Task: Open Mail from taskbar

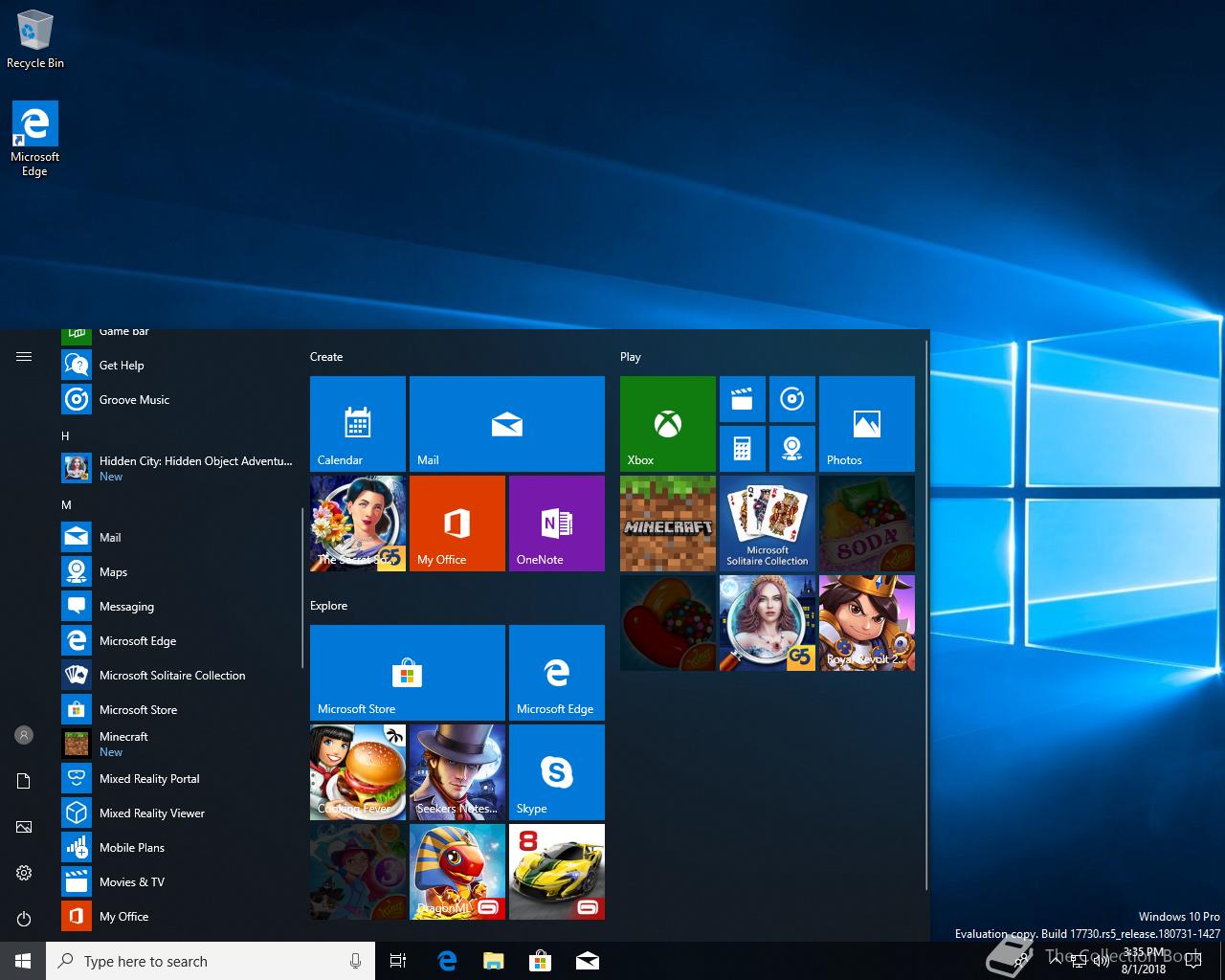Action: 588,961
